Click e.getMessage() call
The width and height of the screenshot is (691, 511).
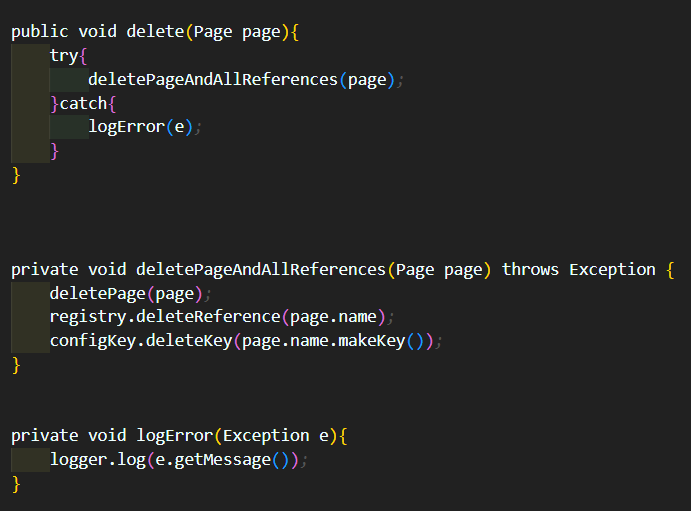pos(222,460)
